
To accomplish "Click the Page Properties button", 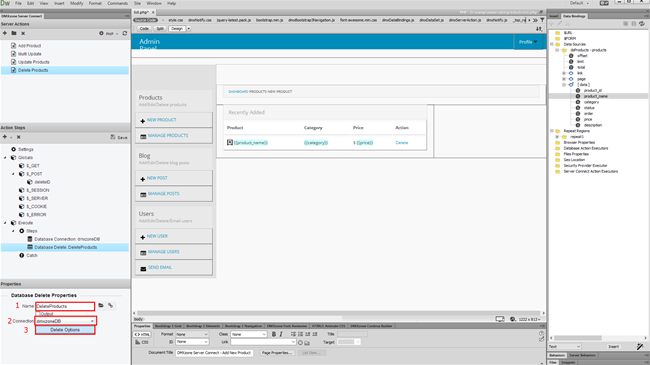I will (x=277, y=353).
